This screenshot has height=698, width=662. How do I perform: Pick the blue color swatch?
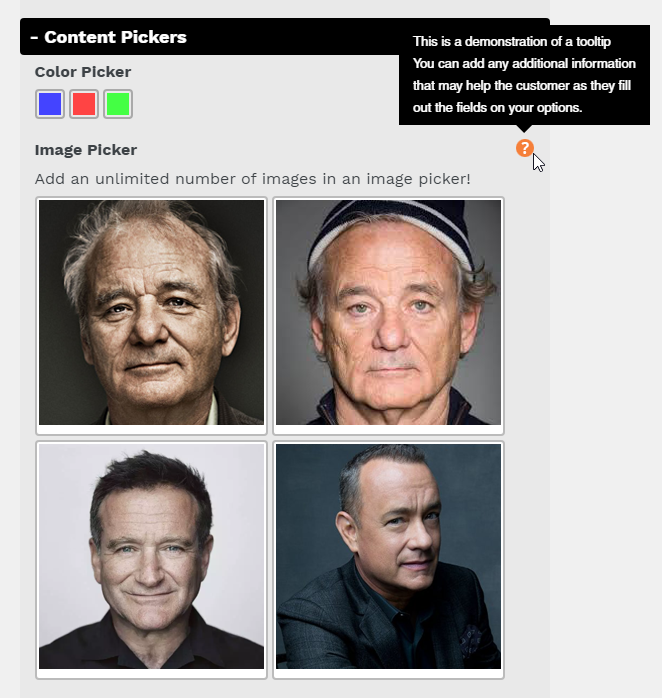tap(50, 104)
